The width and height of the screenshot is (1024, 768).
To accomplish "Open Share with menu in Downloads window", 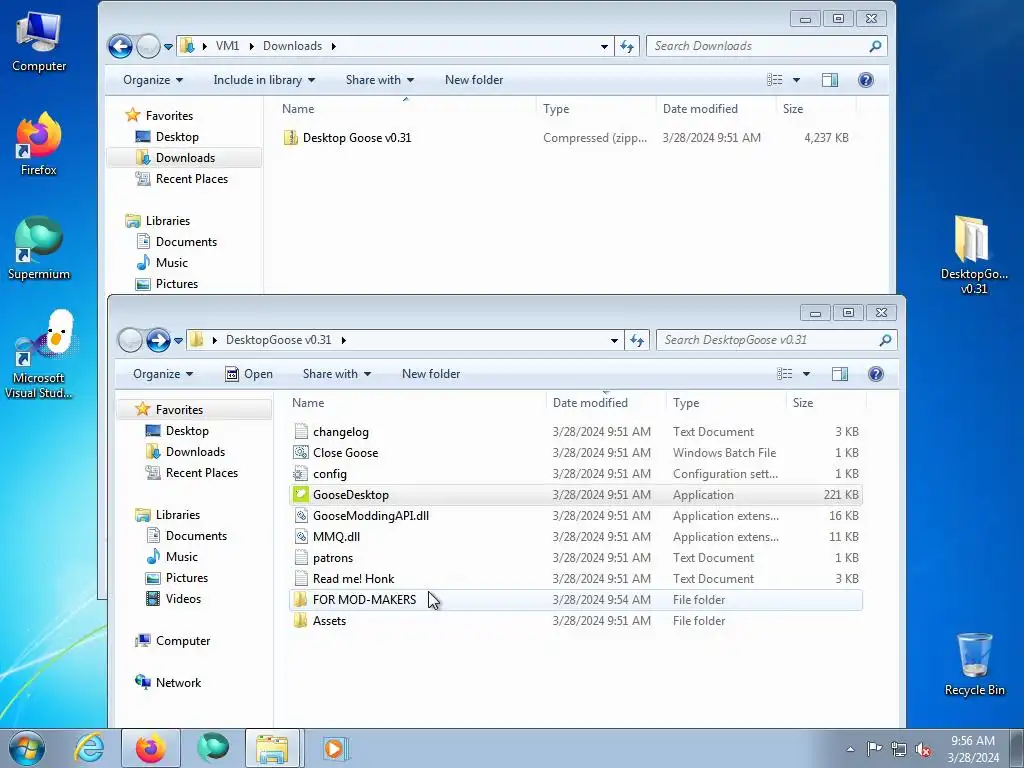I will [379, 80].
